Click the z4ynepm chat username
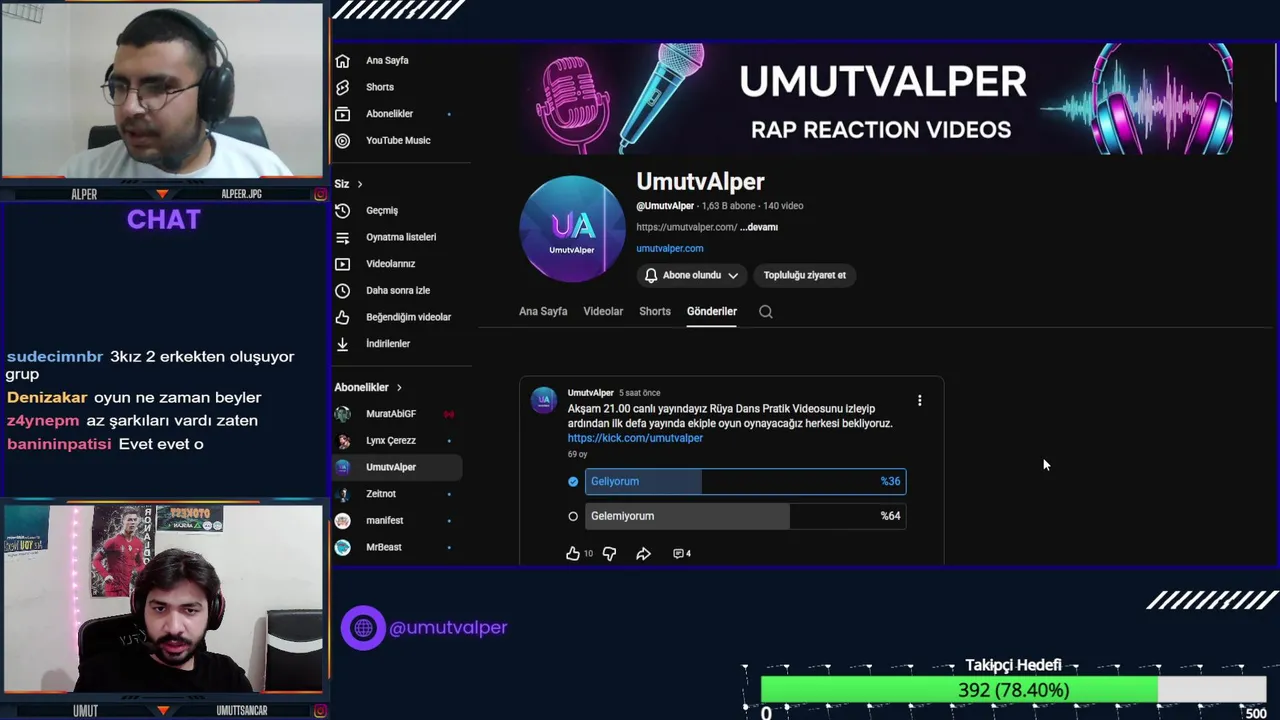This screenshot has height=720, width=1280. pyautogui.click(x=43, y=421)
